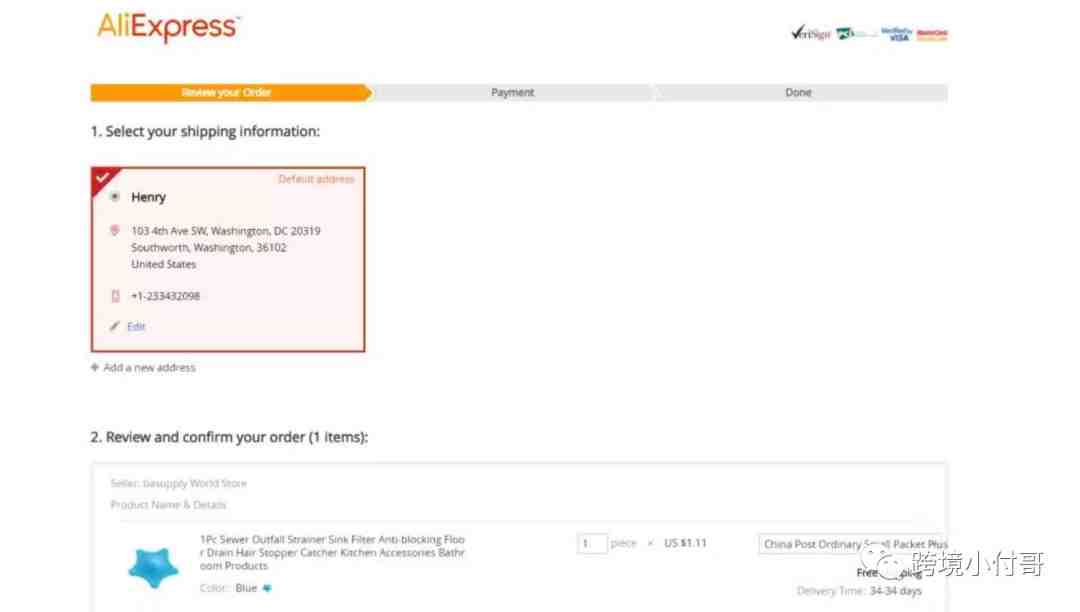Open the seller World Store link
Screen dimensions: 1080x612
(195, 483)
